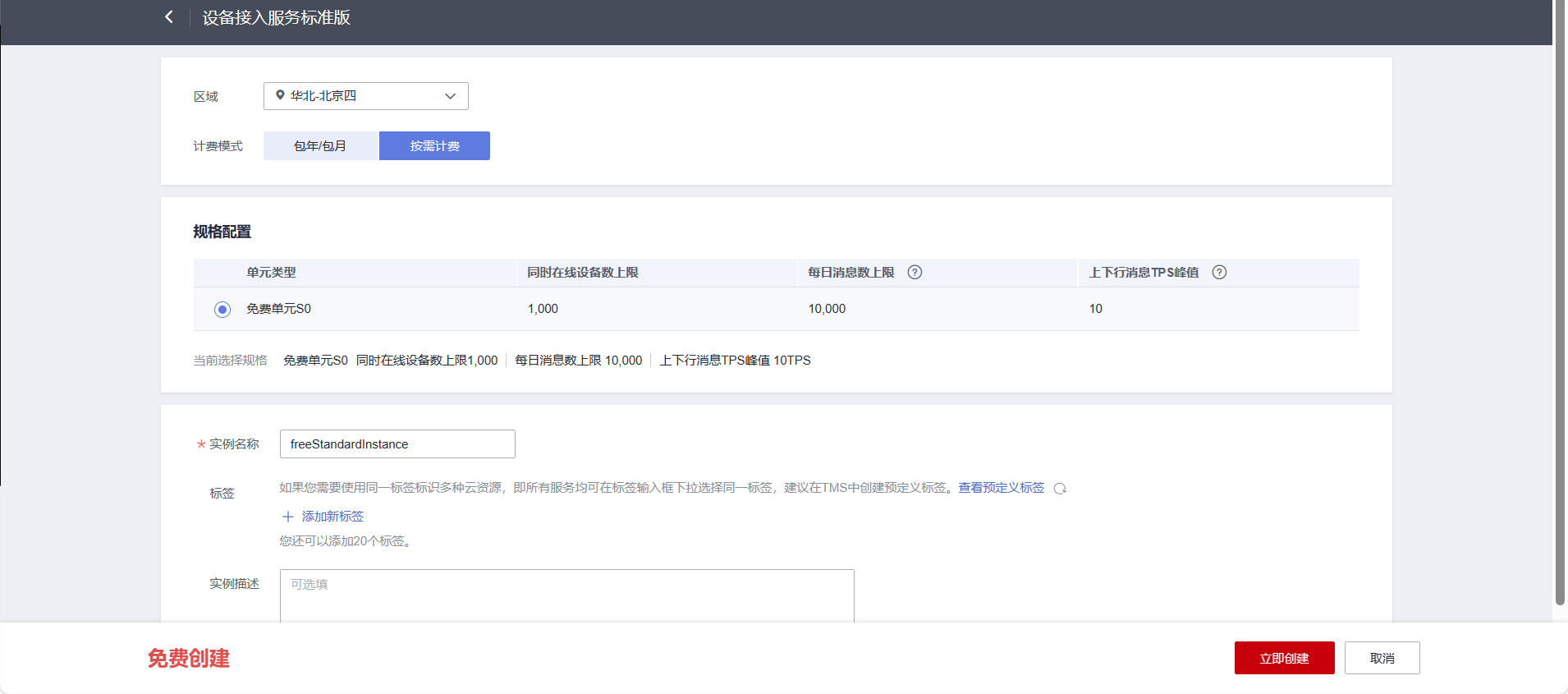Focus the 实例名称 input field
This screenshot has width=1568, height=694.
pos(397,444)
